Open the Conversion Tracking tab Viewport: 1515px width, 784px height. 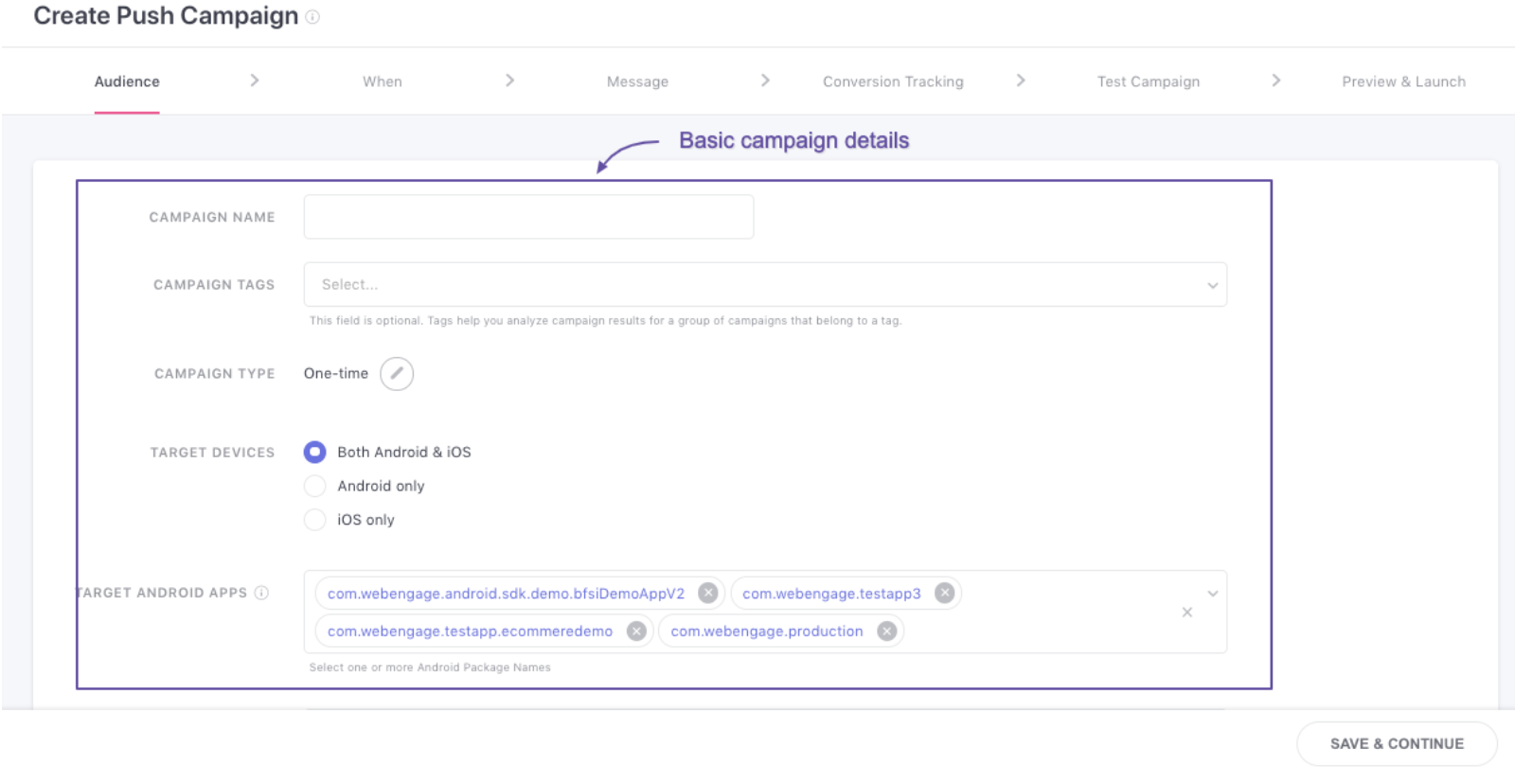(x=893, y=82)
